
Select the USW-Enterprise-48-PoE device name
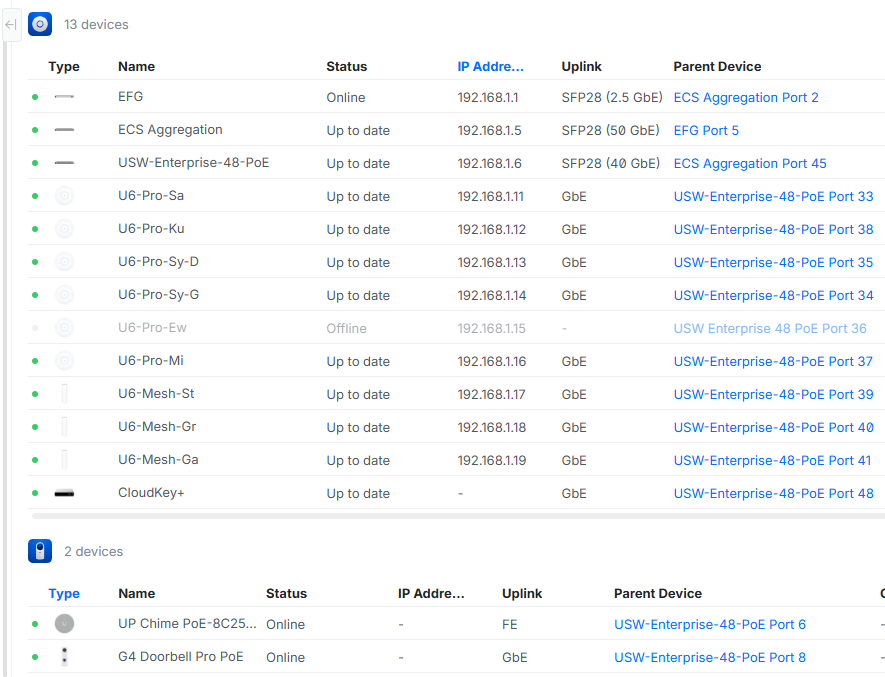click(x=193, y=163)
